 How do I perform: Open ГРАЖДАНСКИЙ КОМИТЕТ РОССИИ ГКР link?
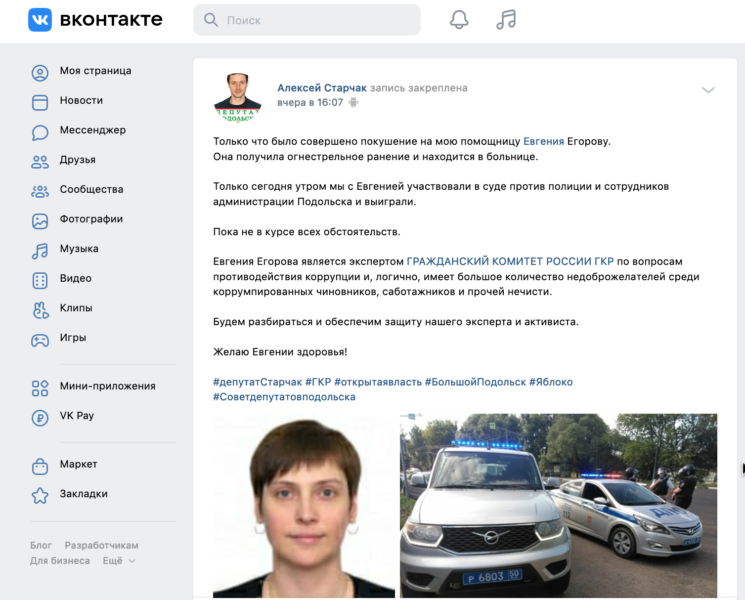pos(510,261)
